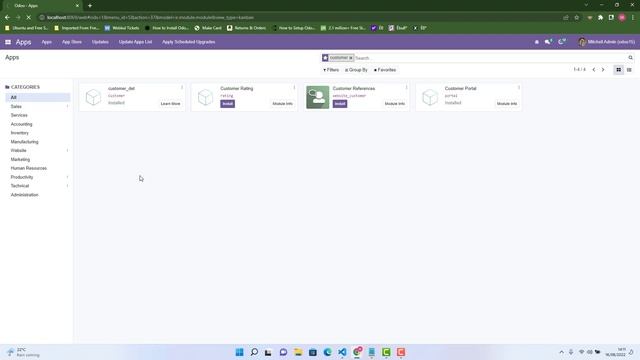Select the Human Resources category
640x360 pixels.
[29, 168]
